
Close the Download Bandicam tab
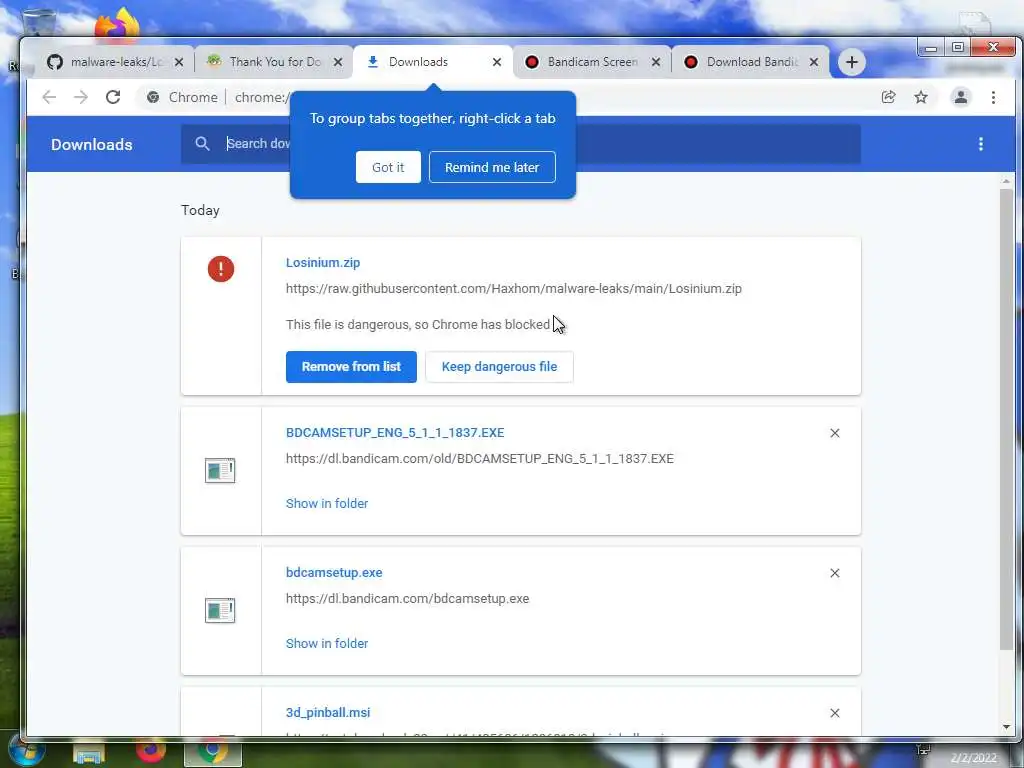(814, 62)
